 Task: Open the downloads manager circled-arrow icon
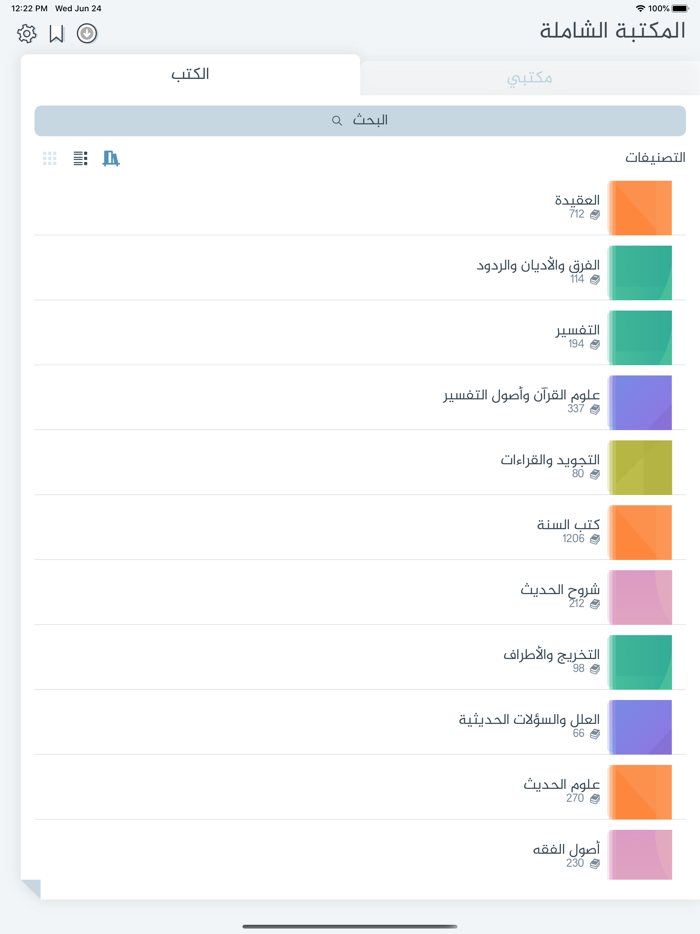[87, 33]
